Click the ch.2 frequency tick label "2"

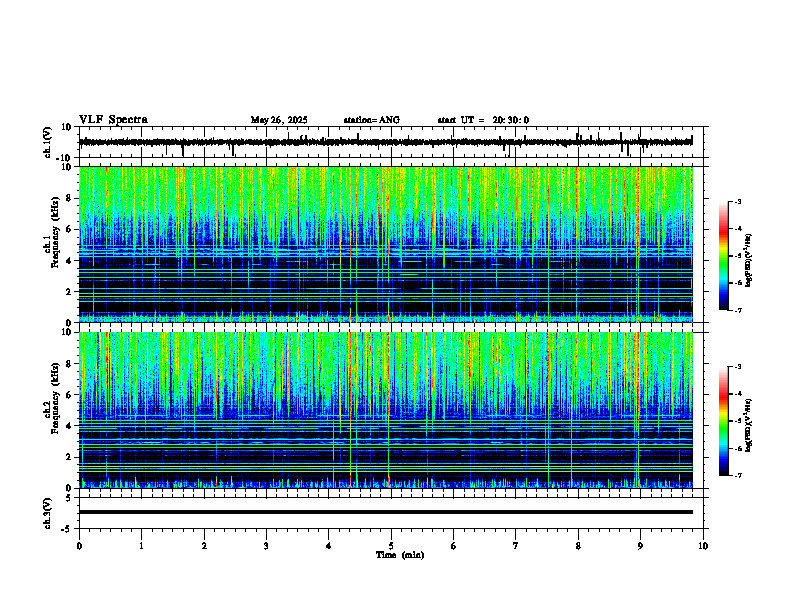pos(69,457)
